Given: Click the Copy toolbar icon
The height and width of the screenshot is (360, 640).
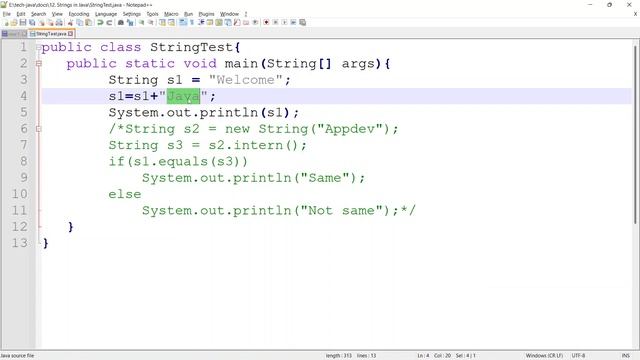Looking at the screenshot, I should pos(80,22).
